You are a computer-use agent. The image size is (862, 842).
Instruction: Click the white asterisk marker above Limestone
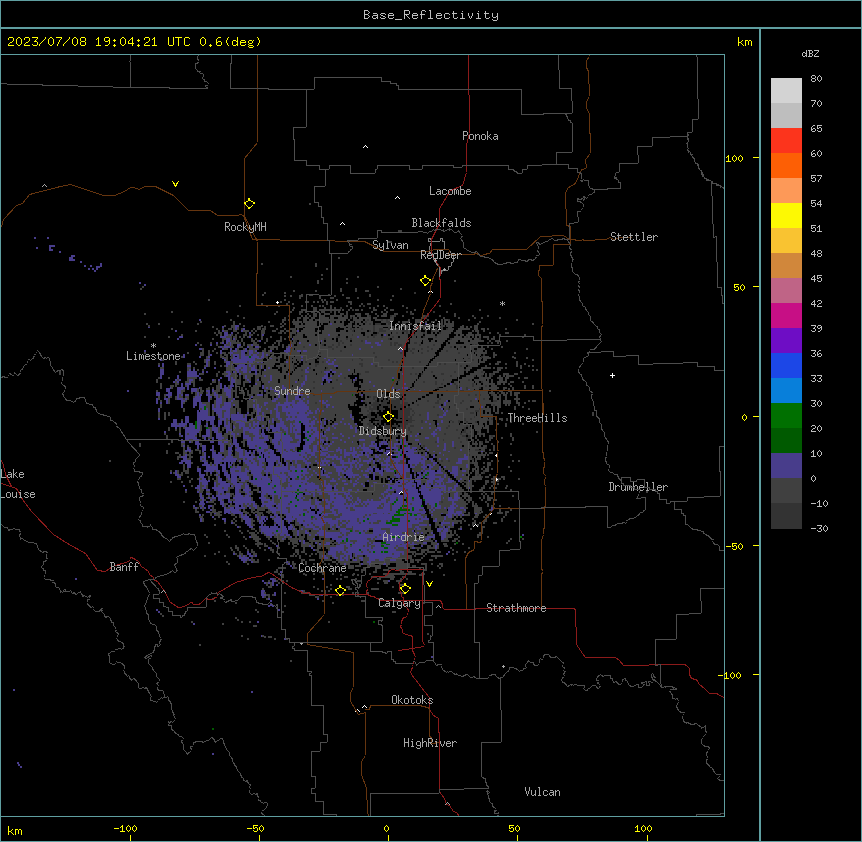click(153, 346)
